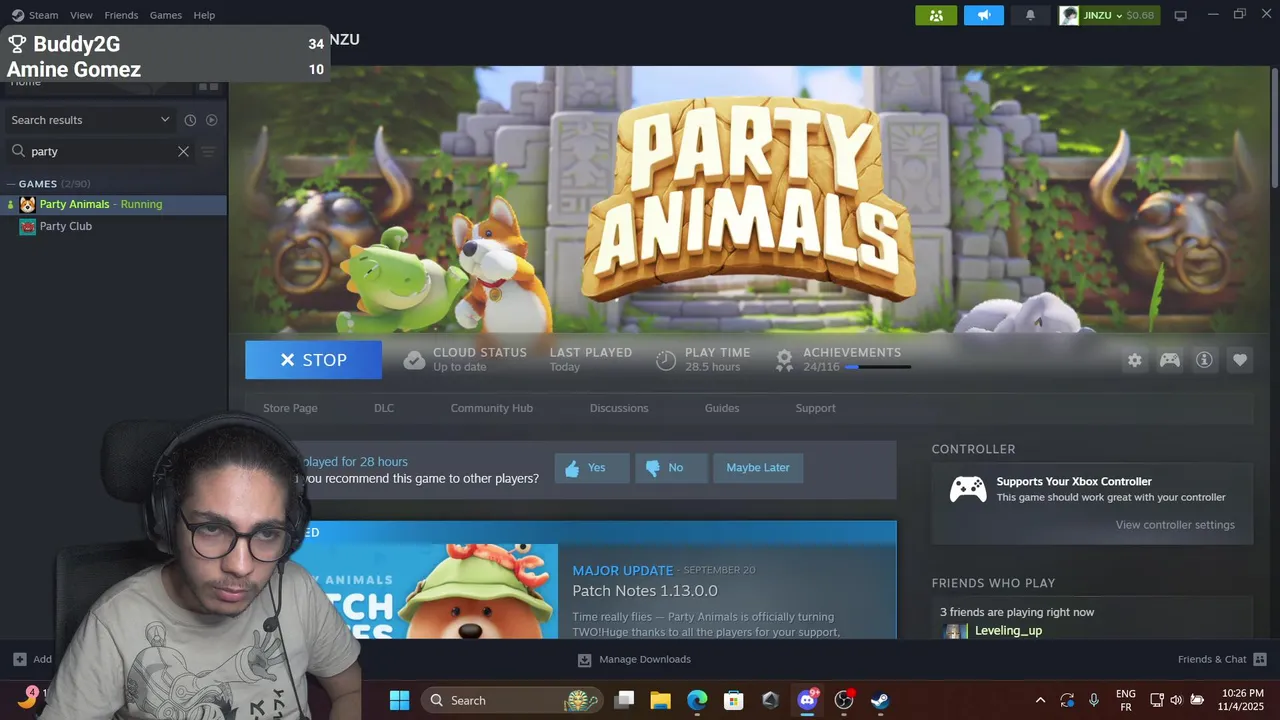This screenshot has height=720, width=1280.
Task: Recommend the game with Yes
Action: pos(592,468)
